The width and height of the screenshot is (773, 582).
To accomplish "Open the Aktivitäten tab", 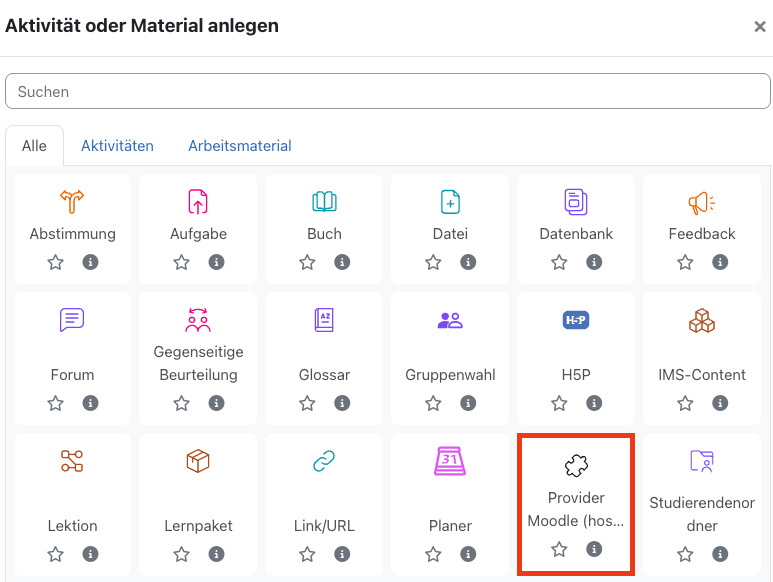I will 117,146.
